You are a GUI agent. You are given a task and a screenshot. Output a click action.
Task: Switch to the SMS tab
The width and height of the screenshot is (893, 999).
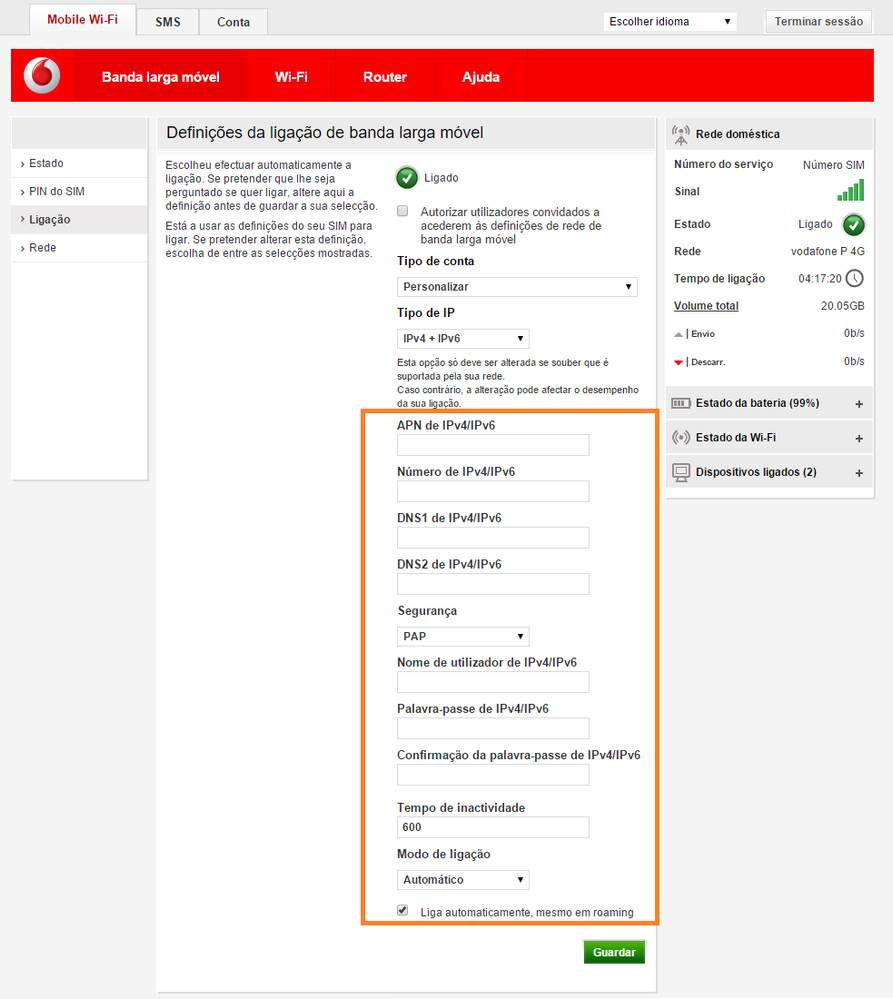[167, 21]
